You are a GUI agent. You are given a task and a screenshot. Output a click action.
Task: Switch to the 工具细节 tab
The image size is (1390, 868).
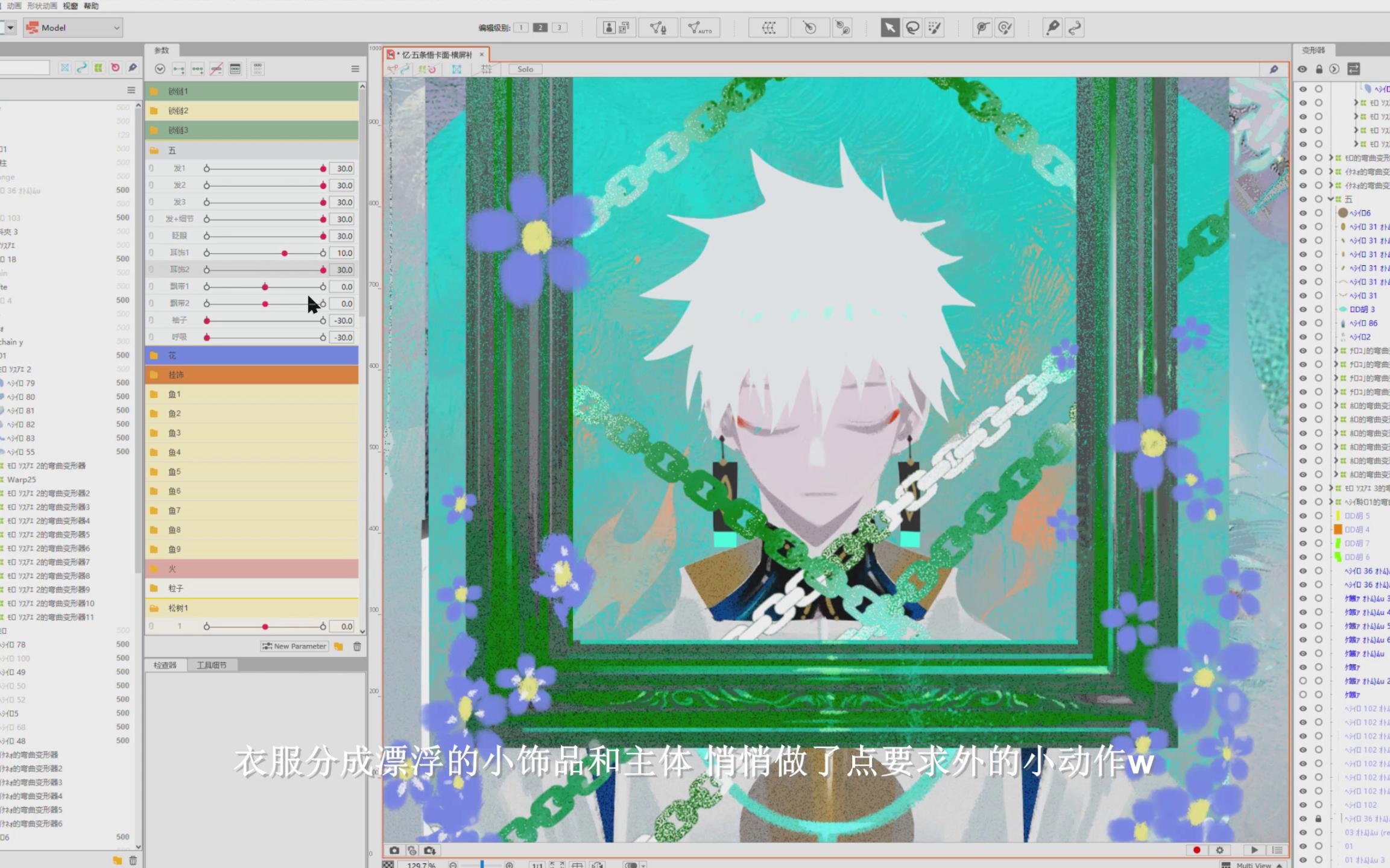[x=211, y=665]
